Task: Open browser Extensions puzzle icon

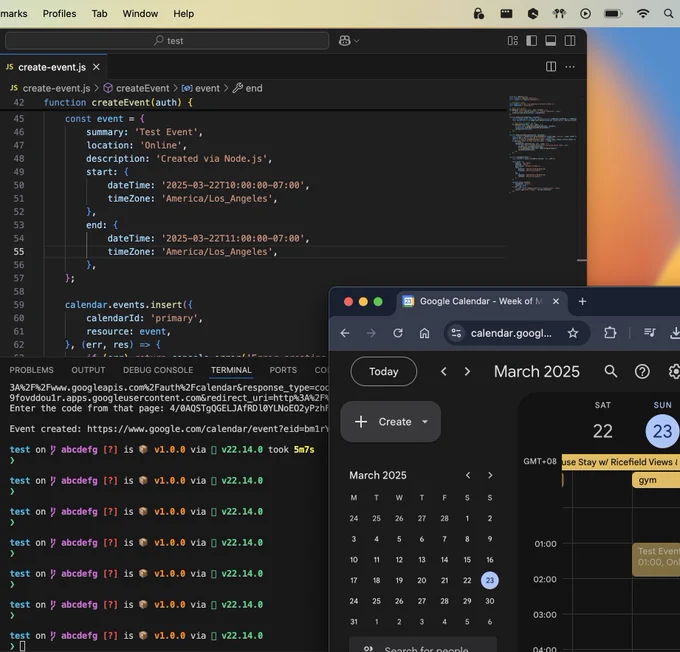Action: [x=610, y=333]
